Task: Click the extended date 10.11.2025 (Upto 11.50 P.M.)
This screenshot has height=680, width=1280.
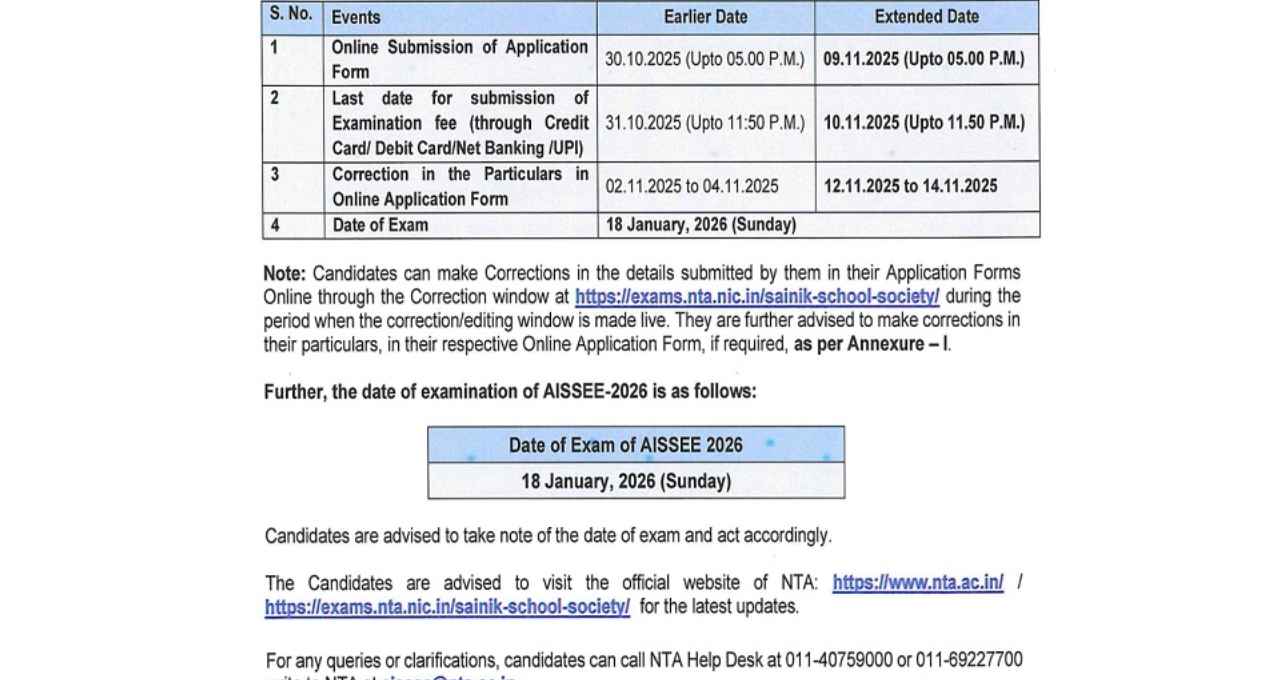Action: pos(923,123)
